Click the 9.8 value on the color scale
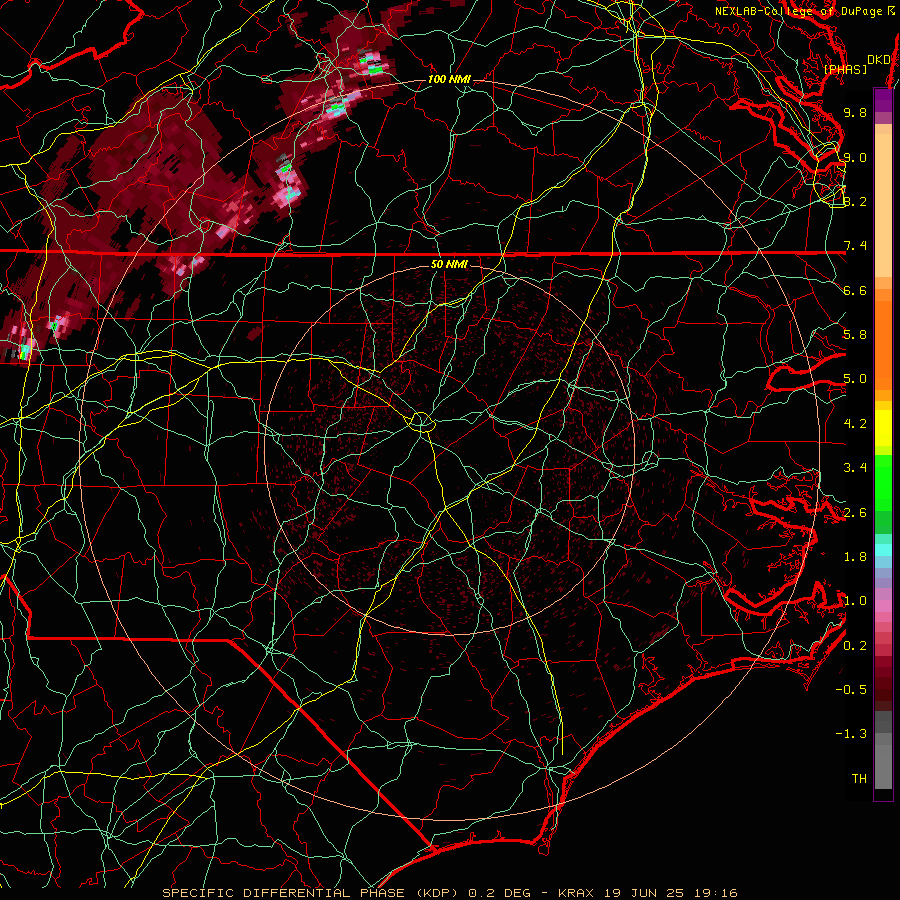This screenshot has width=900, height=900. (855, 112)
